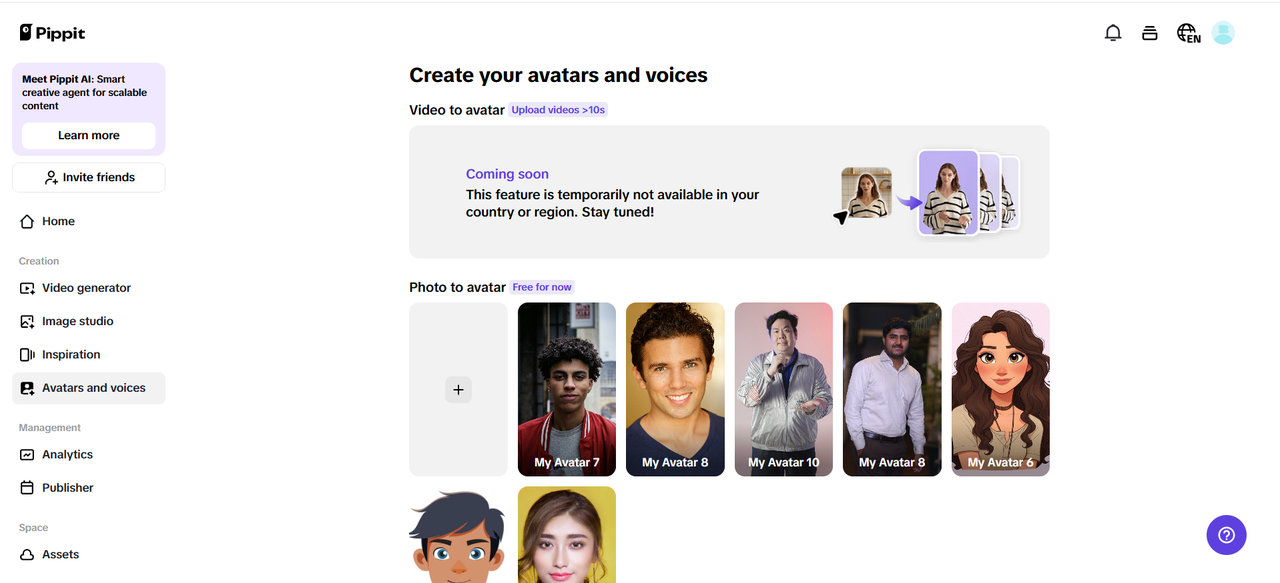The image size is (1280, 583).
Task: Click the Invite friends person icon
Action: (x=51, y=177)
